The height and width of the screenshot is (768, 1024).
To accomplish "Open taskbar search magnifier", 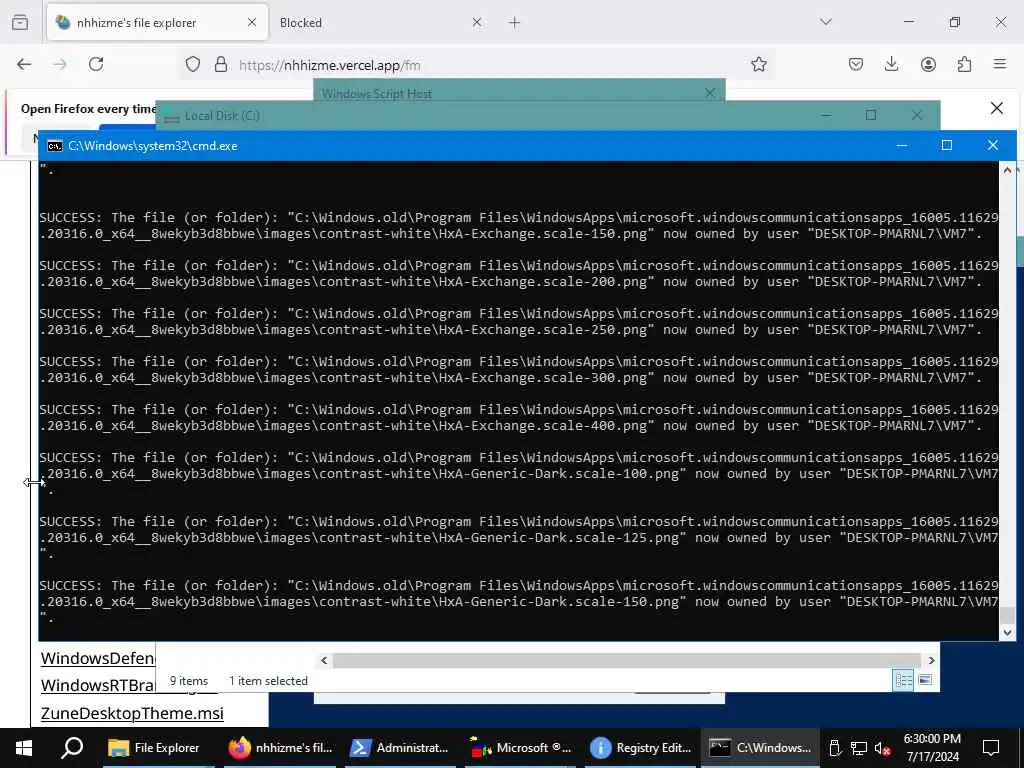I will pos(72,748).
